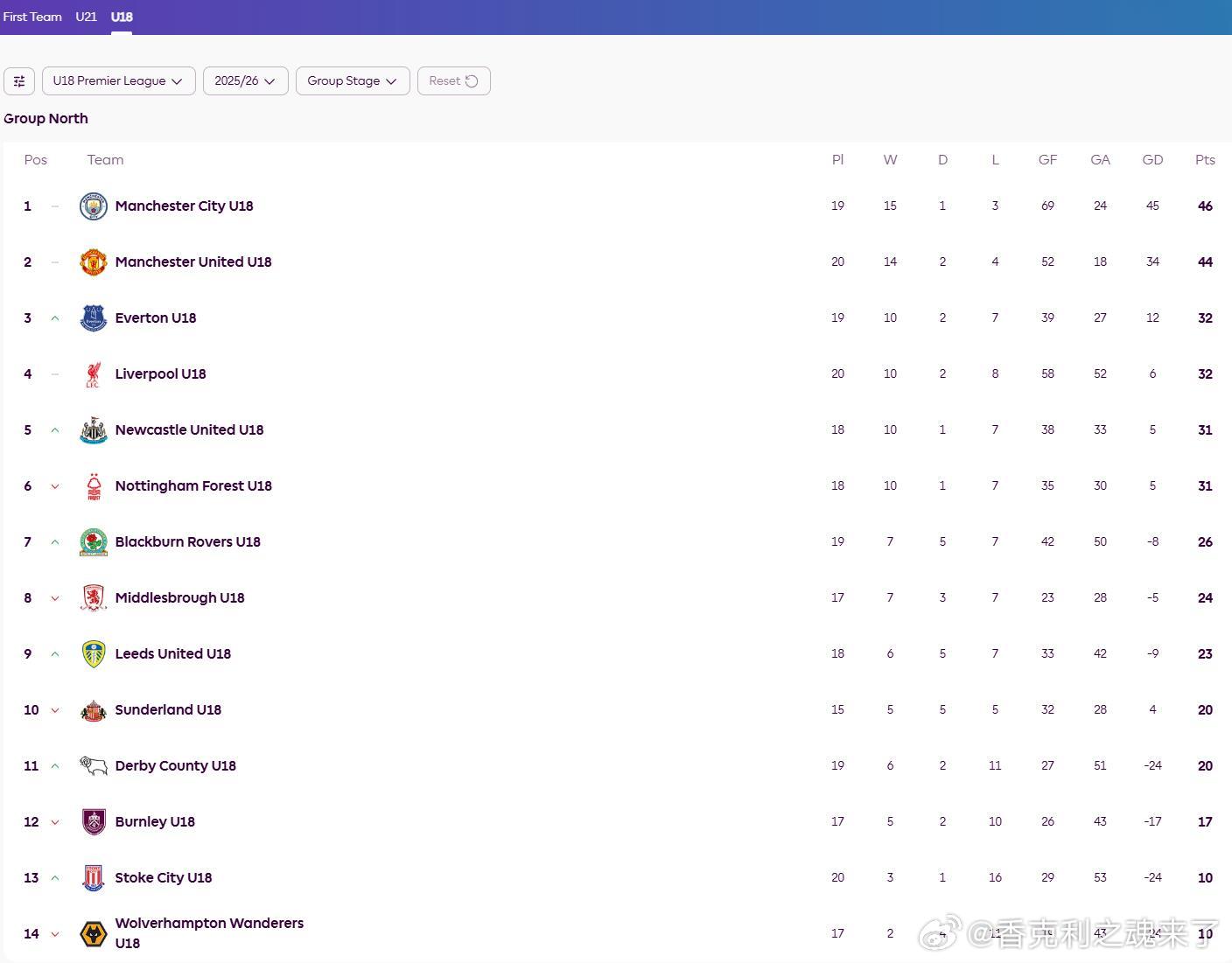Image resolution: width=1232 pixels, height=963 pixels.
Task: Open the Manchester United U18 team link
Action: [193, 262]
